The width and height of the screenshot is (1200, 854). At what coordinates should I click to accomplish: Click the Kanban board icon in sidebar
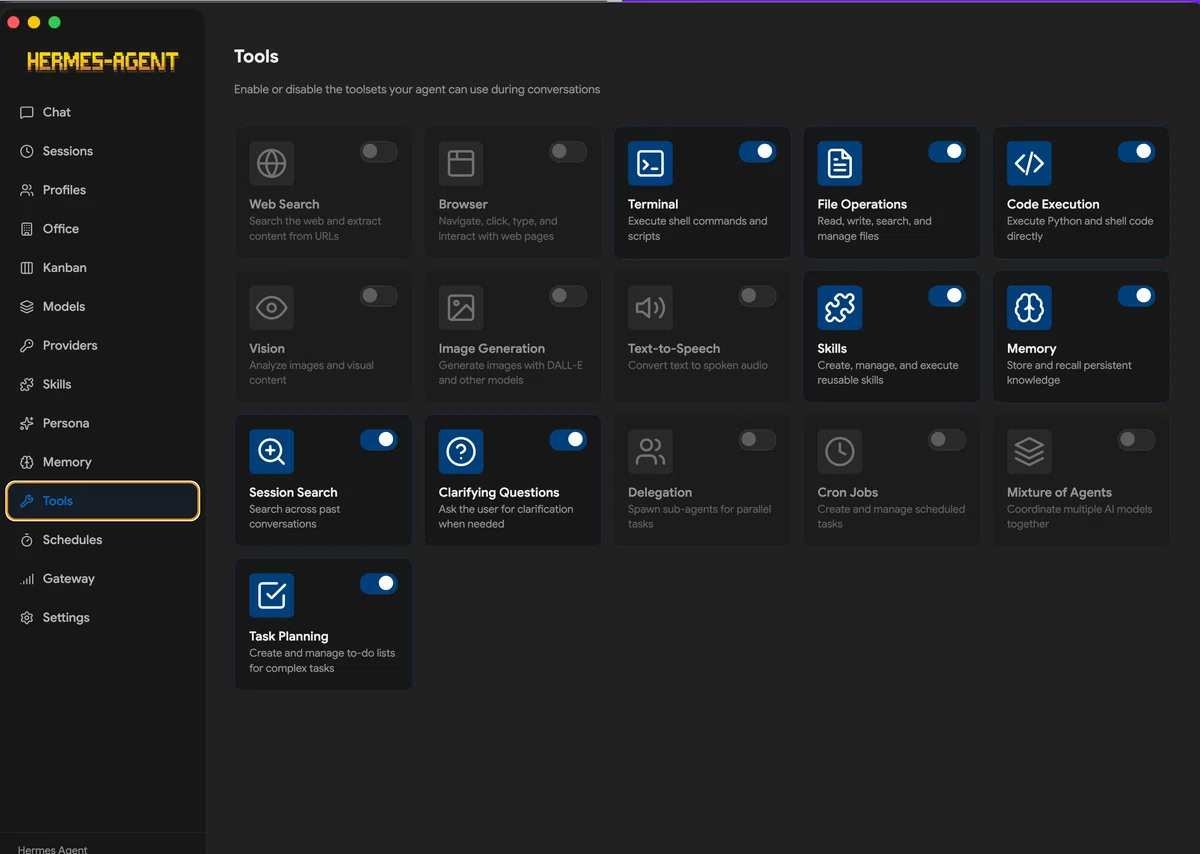pos(27,268)
